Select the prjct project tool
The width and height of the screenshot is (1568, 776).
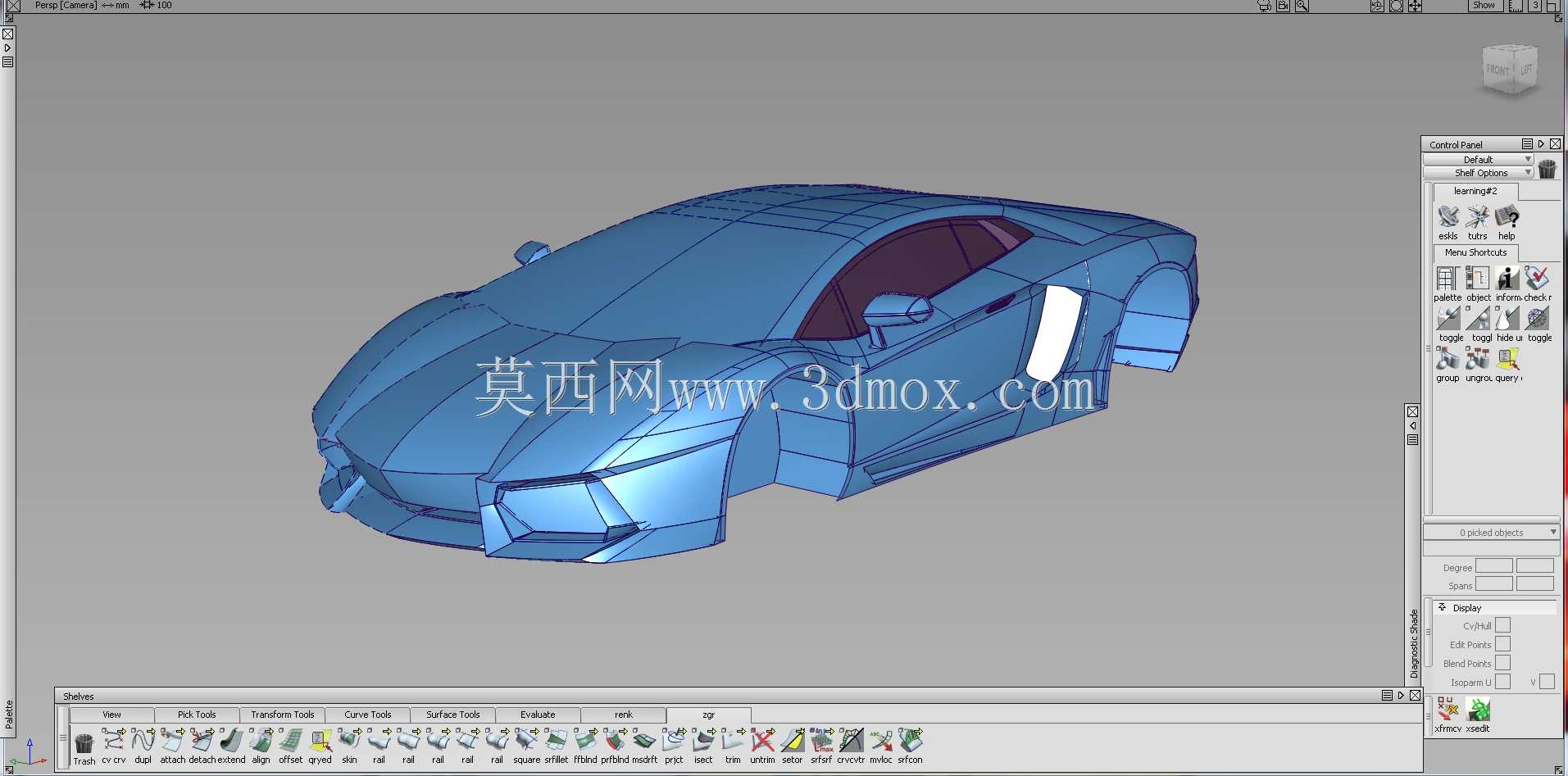(x=674, y=740)
